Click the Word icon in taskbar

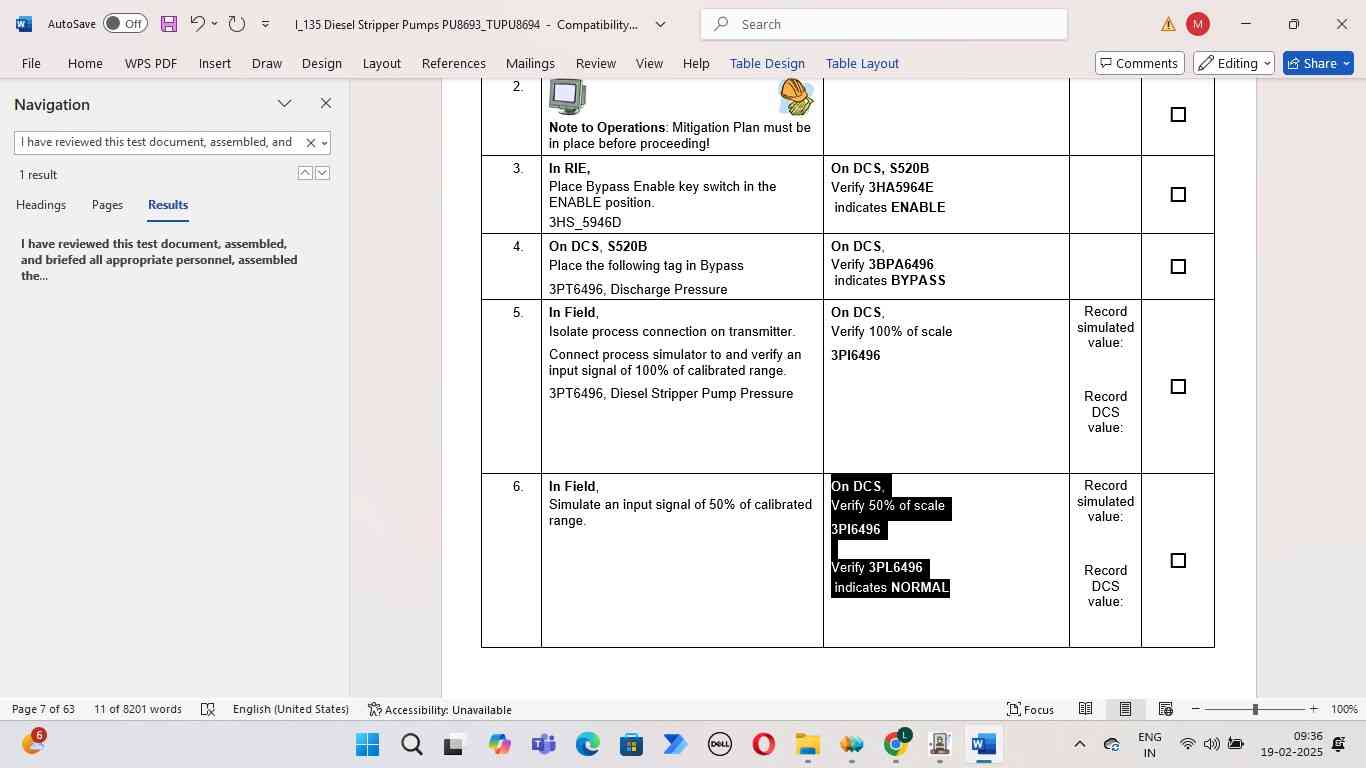(984, 745)
